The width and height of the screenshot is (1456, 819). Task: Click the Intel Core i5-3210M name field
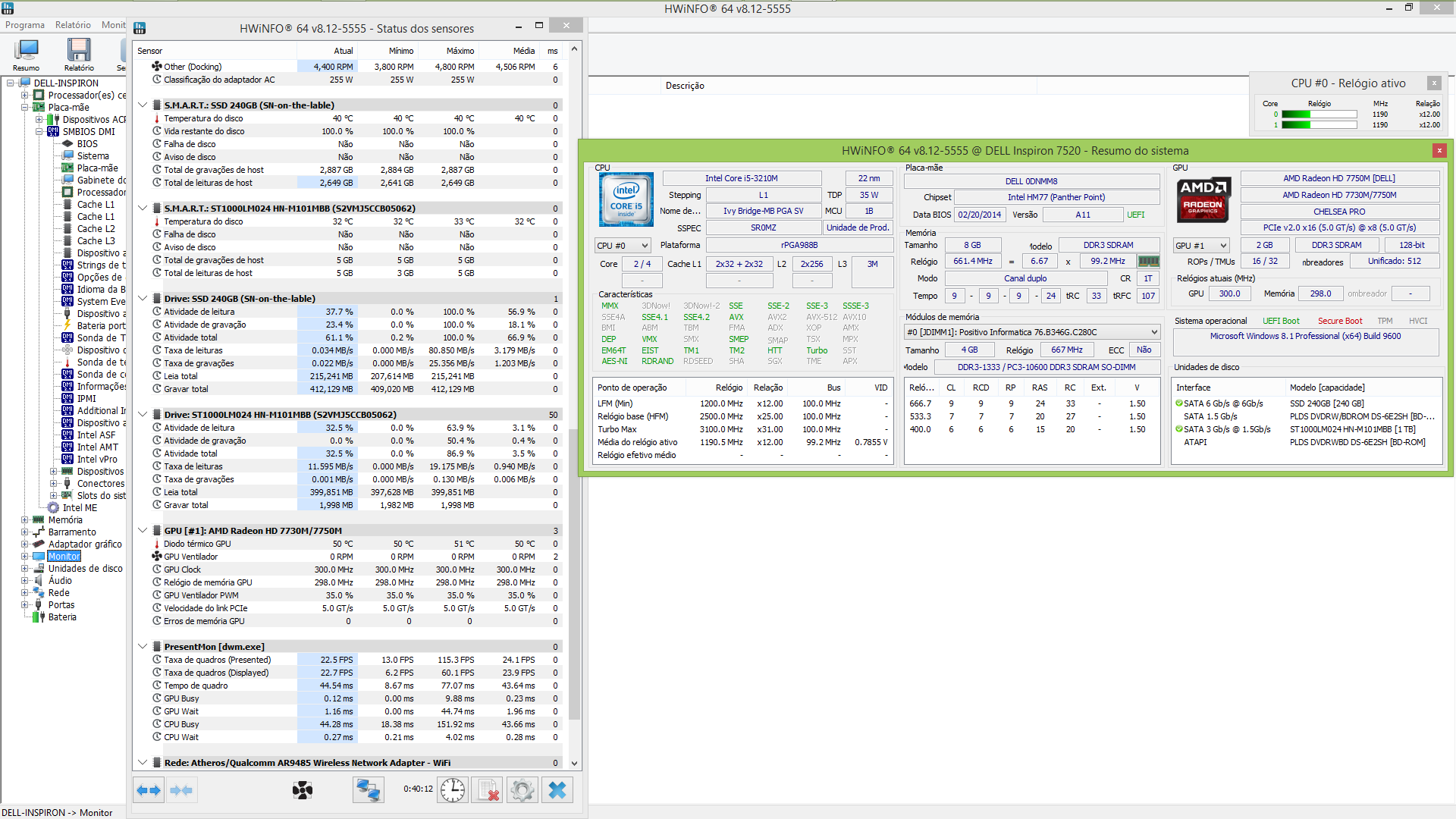pos(742,178)
